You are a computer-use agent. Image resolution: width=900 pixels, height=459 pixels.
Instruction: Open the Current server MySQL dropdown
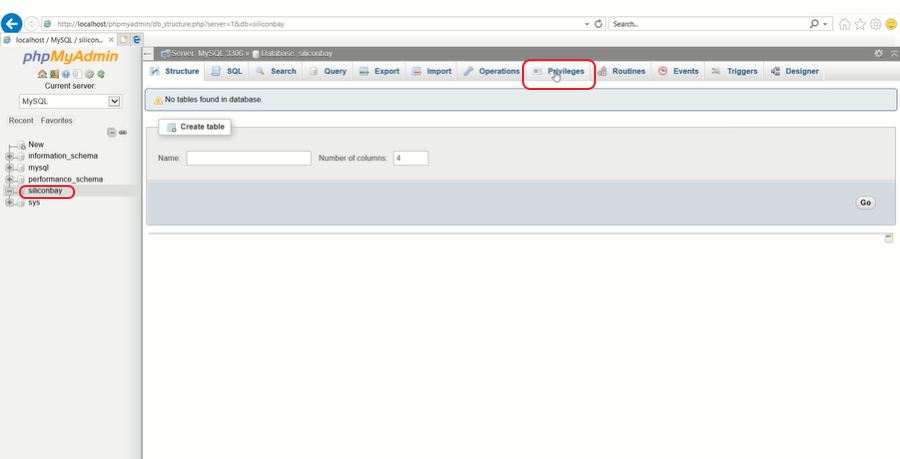[x=70, y=101]
